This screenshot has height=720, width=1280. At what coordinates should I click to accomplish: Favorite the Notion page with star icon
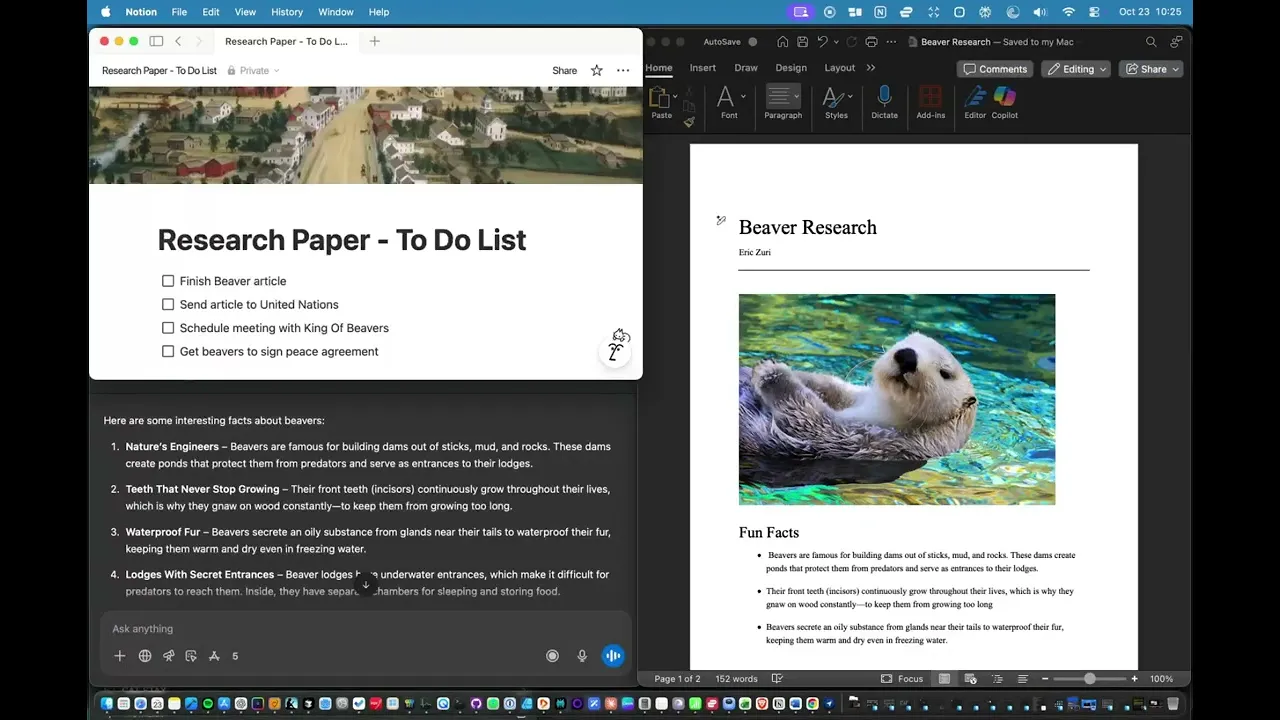coord(597,71)
